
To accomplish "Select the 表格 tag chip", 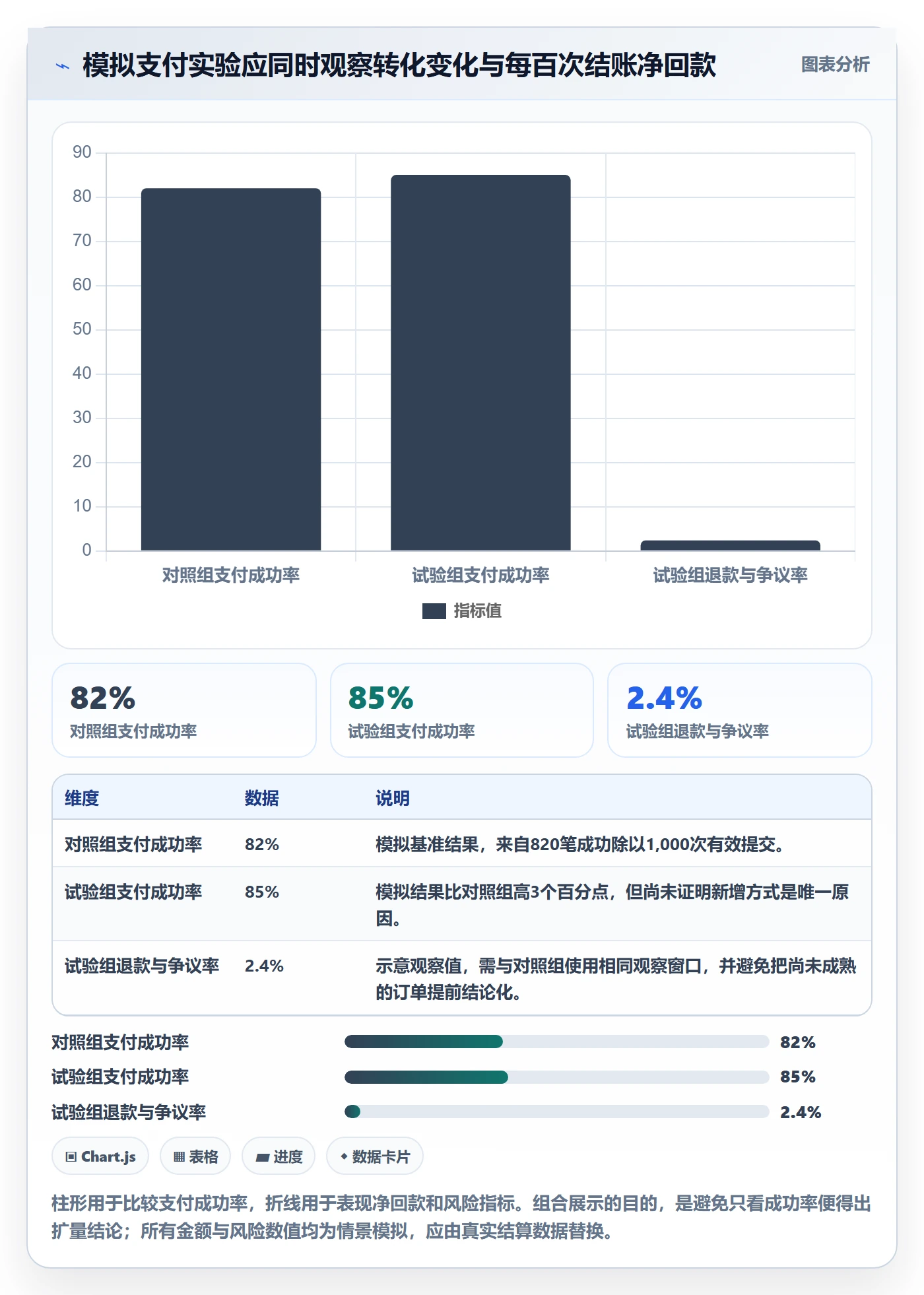I will pyautogui.click(x=195, y=1156).
